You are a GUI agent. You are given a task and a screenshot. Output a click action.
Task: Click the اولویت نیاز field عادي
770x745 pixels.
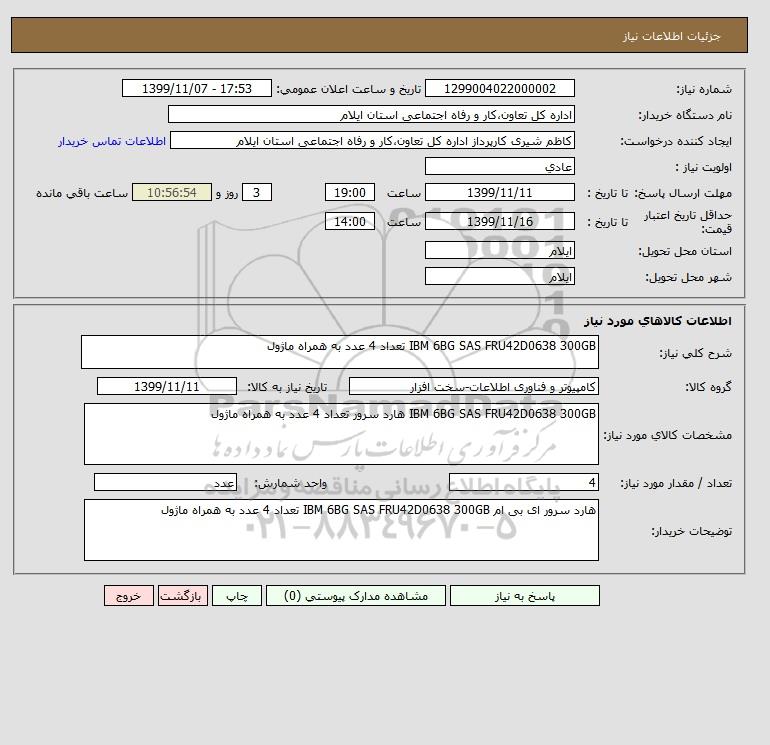[499, 166]
